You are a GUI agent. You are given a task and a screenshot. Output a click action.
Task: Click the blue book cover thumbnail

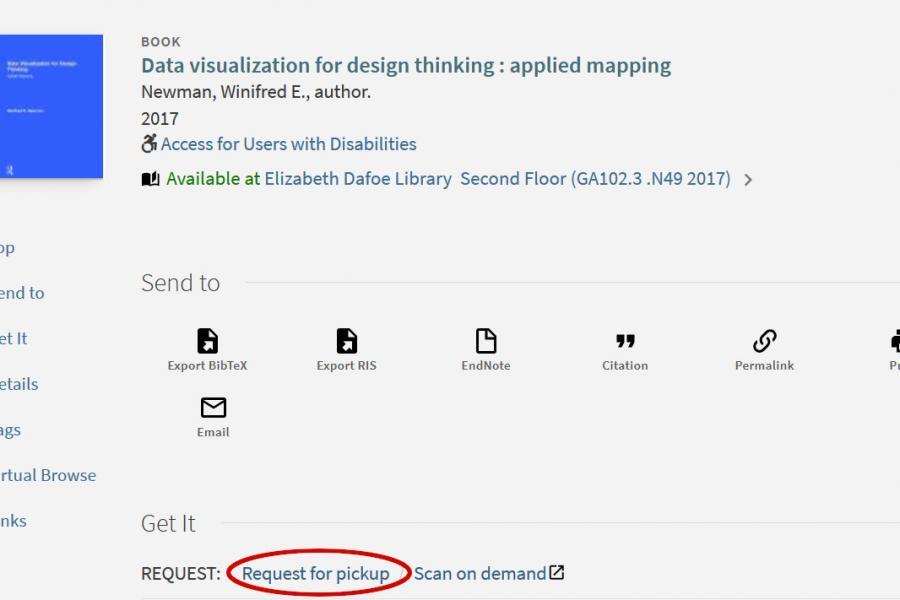(51, 106)
